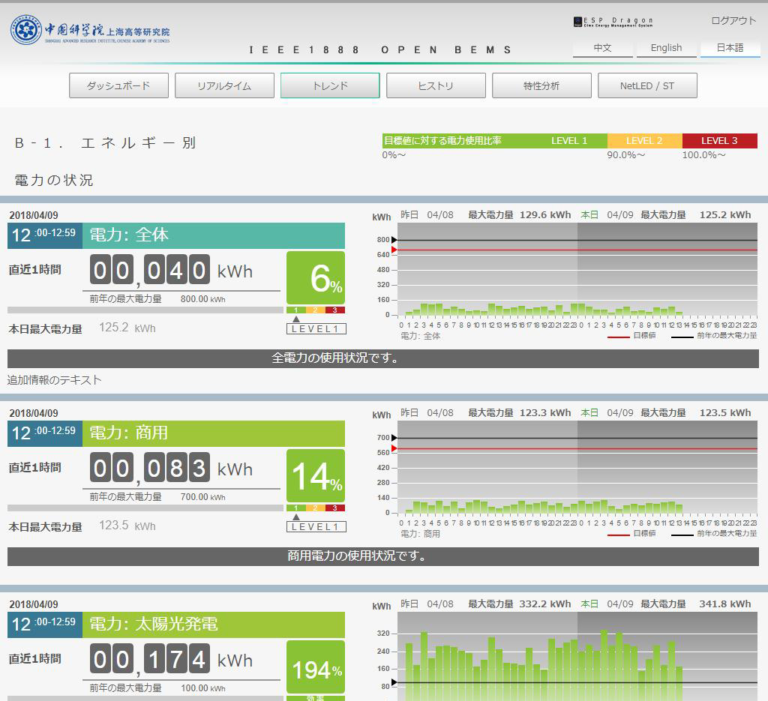Click the 全電力の使用状況です。 banner

coord(383,359)
